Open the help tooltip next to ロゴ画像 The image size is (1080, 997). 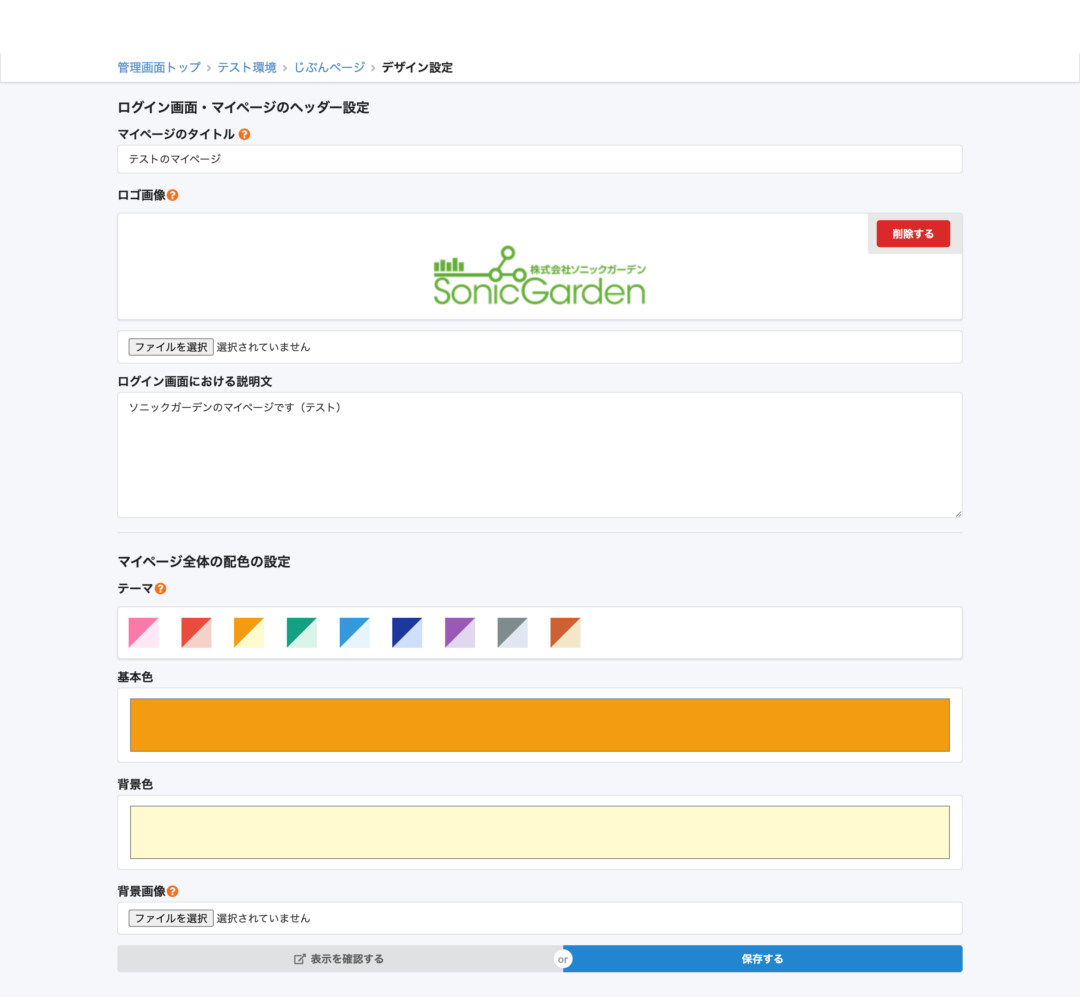171,196
